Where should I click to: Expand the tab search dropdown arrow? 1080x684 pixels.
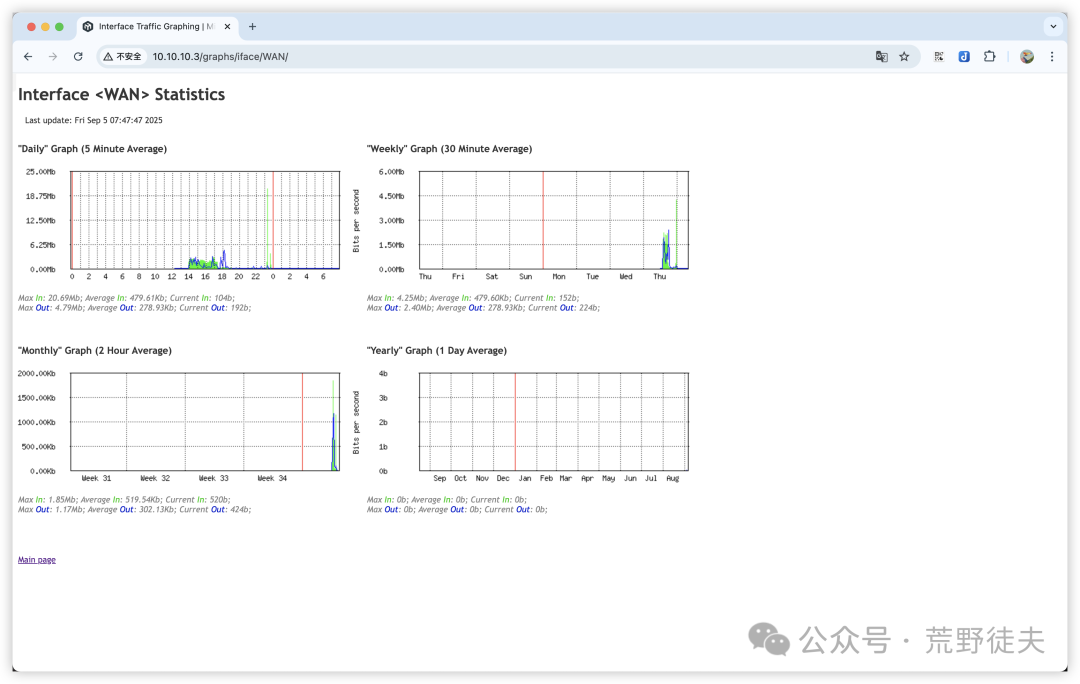[x=1053, y=26]
